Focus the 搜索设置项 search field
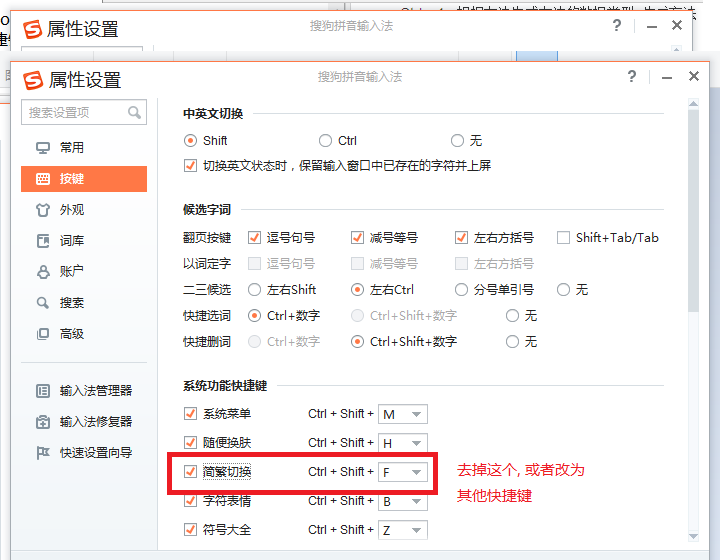Screen dimensions: 720x560 pos(84,112)
